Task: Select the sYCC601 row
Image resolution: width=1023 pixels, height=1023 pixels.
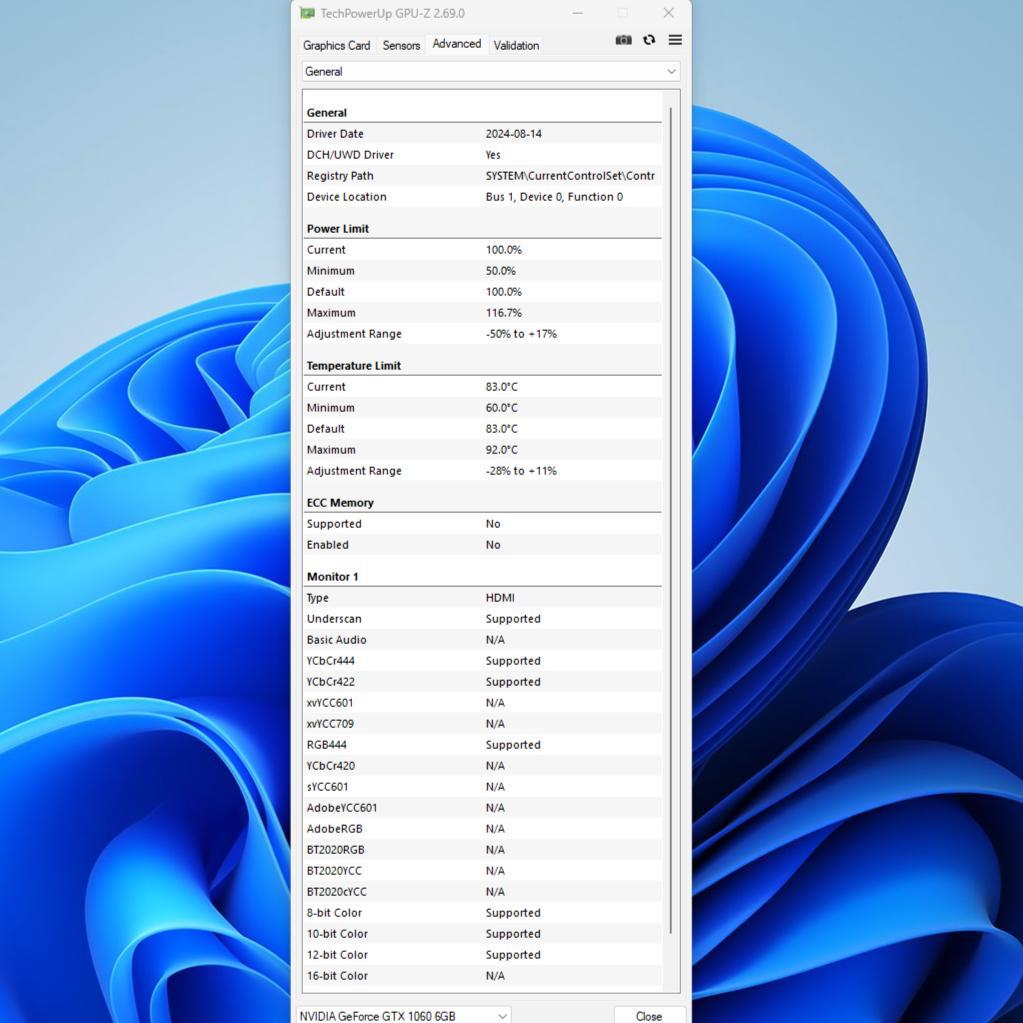Action: (483, 786)
